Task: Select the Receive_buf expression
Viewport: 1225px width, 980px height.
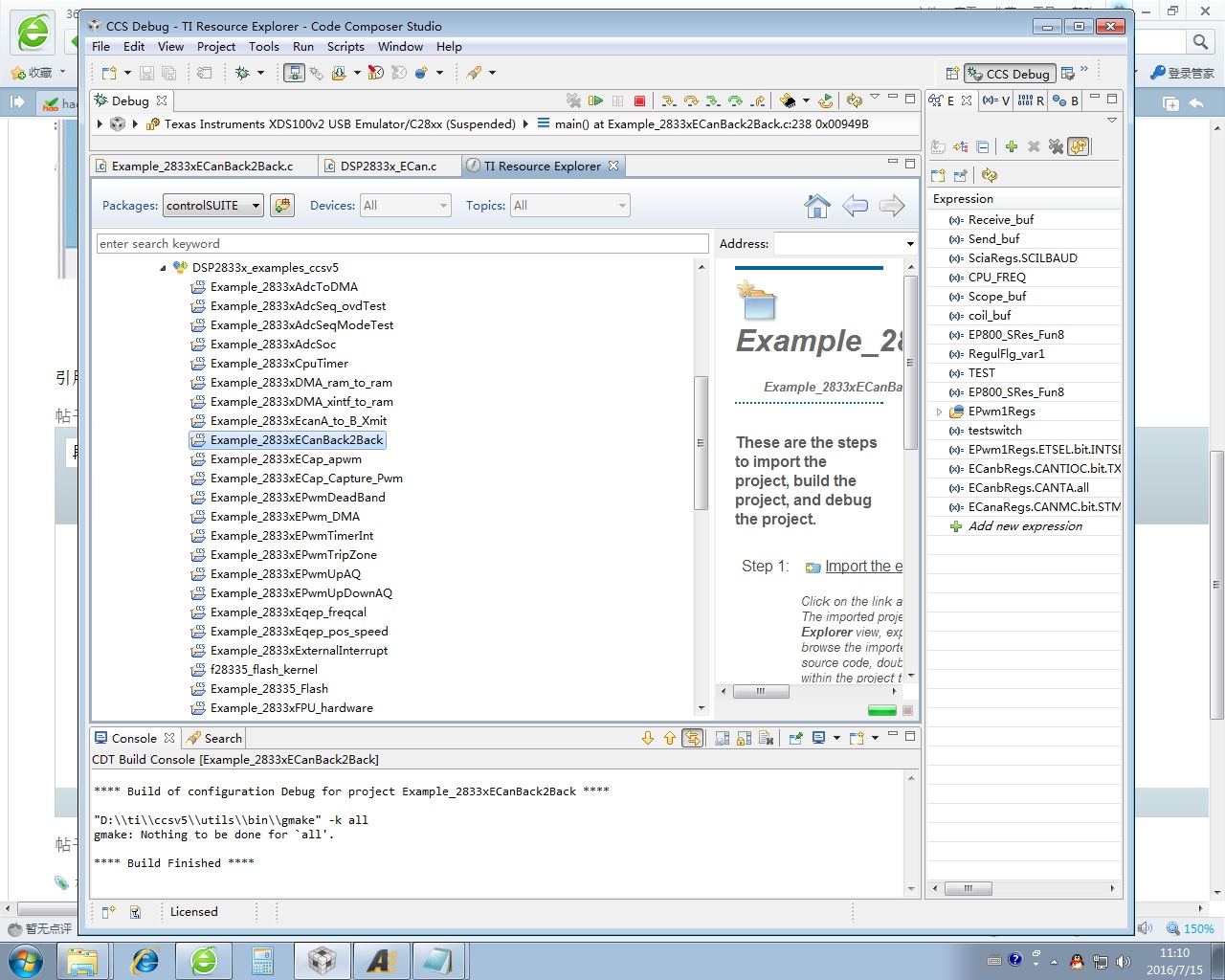Action: 1001,220
